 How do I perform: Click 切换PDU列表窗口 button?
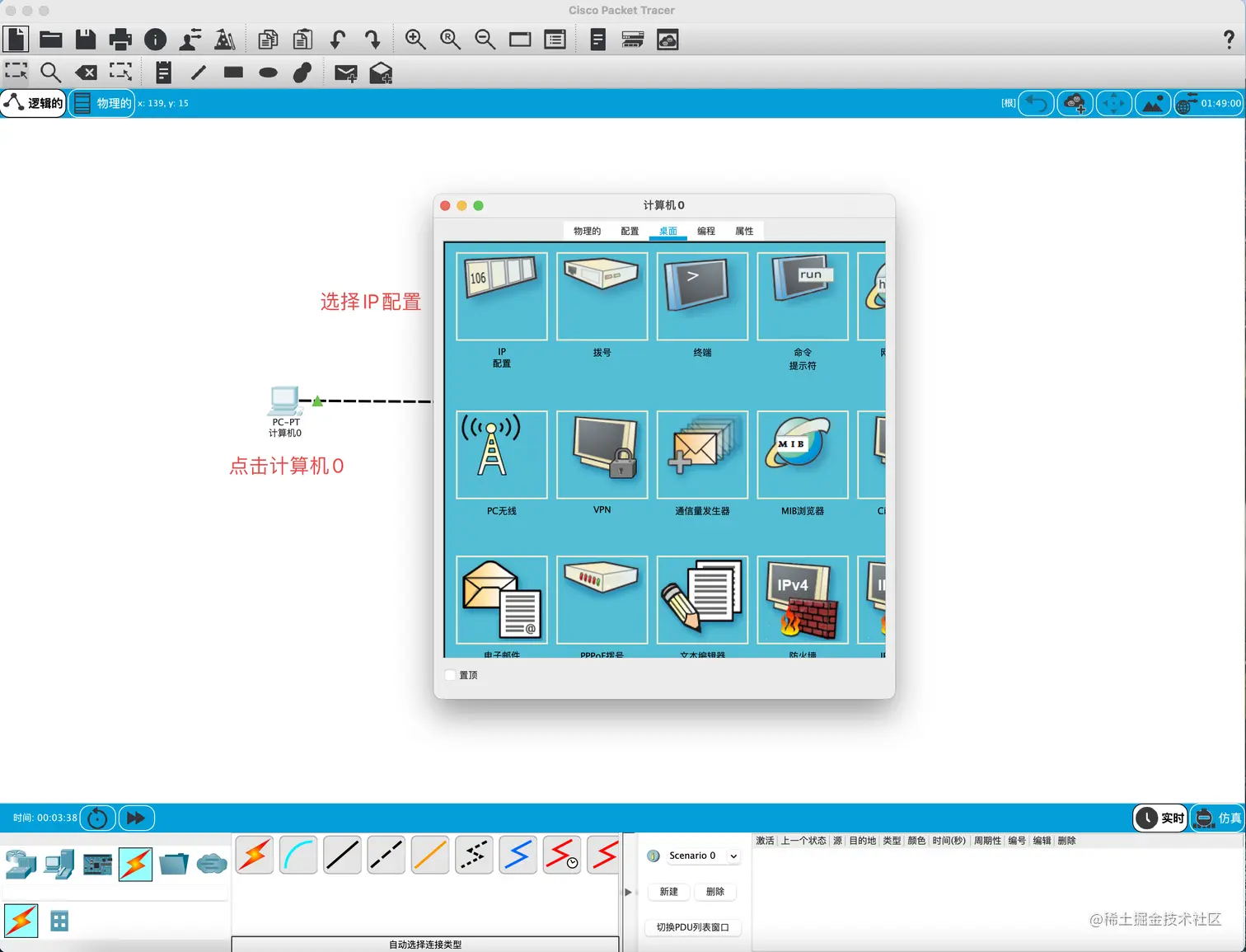tap(693, 927)
